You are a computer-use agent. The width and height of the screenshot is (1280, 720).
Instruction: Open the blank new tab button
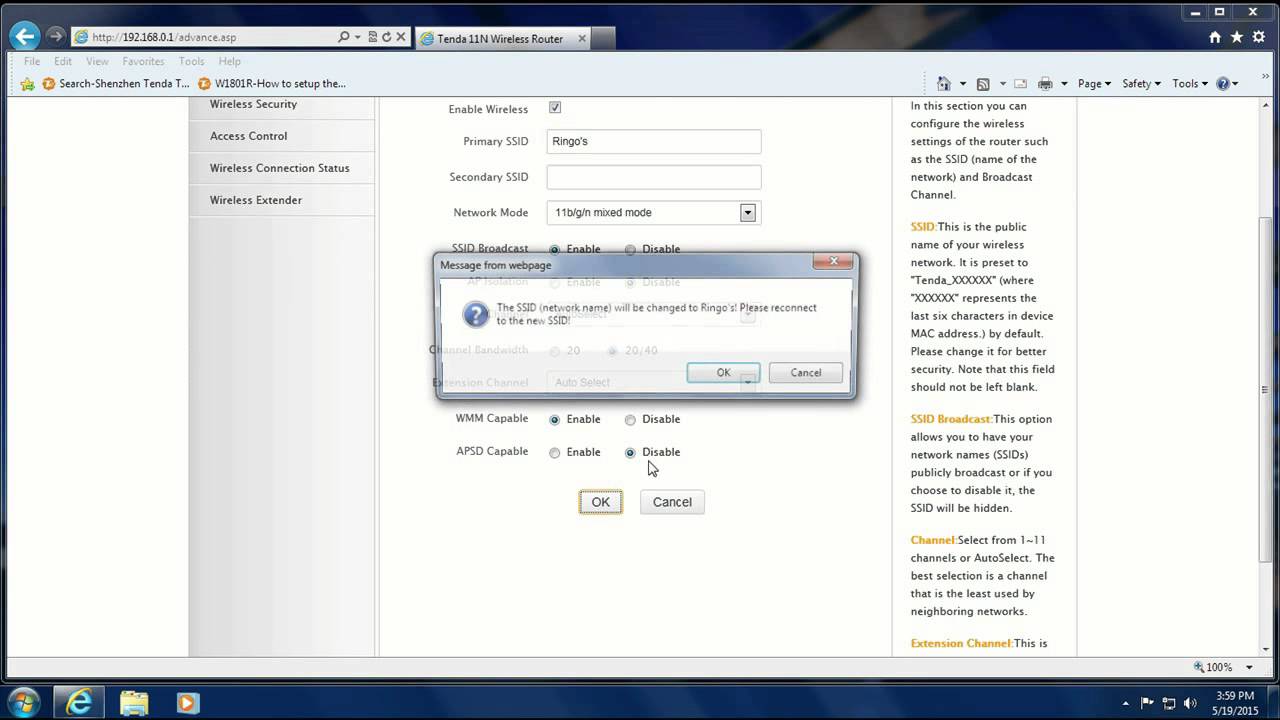602,38
